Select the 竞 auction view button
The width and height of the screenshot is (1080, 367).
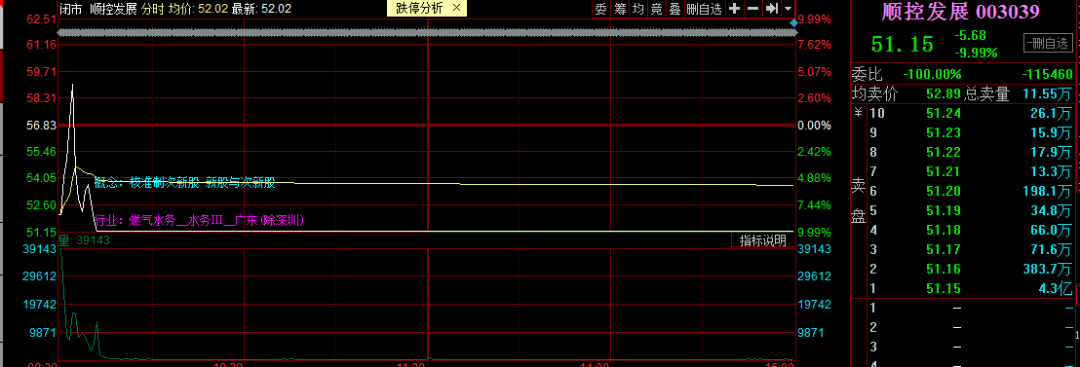coord(657,8)
